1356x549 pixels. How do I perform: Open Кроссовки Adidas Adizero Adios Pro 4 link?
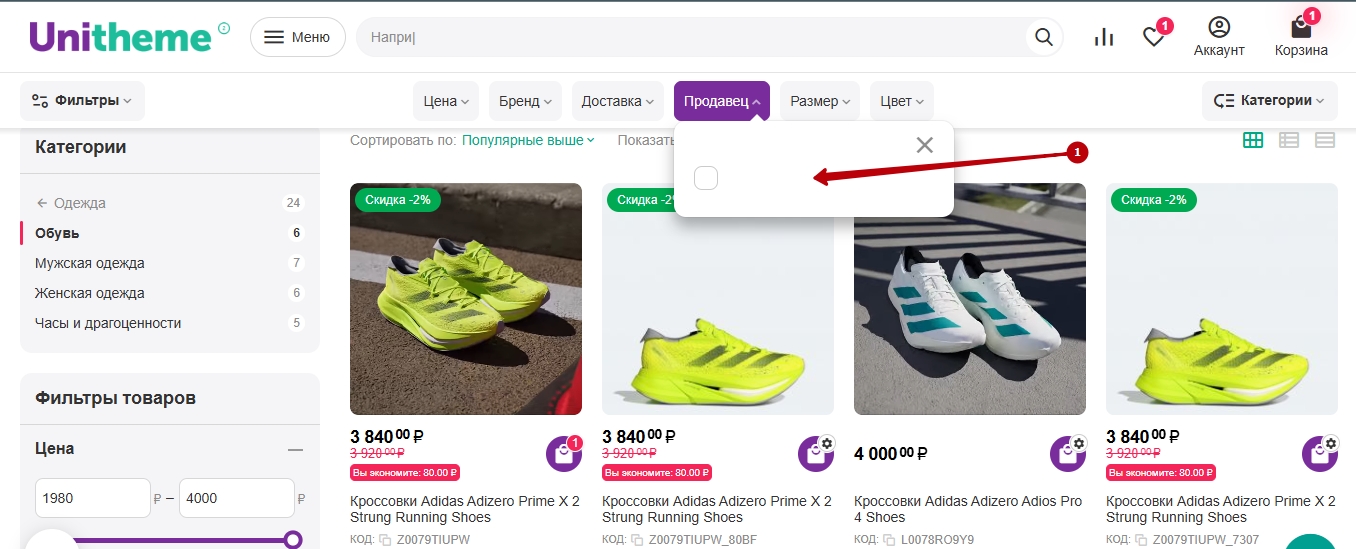(x=968, y=509)
